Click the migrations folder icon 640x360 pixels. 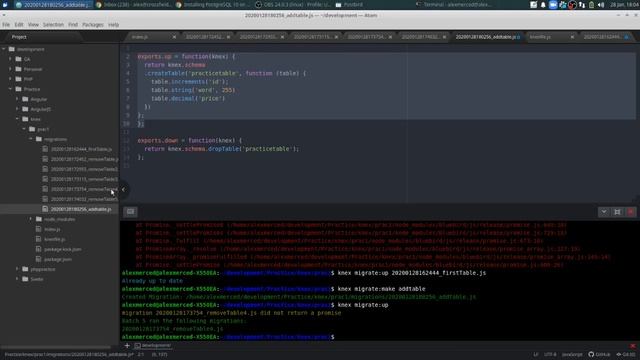click(39, 139)
